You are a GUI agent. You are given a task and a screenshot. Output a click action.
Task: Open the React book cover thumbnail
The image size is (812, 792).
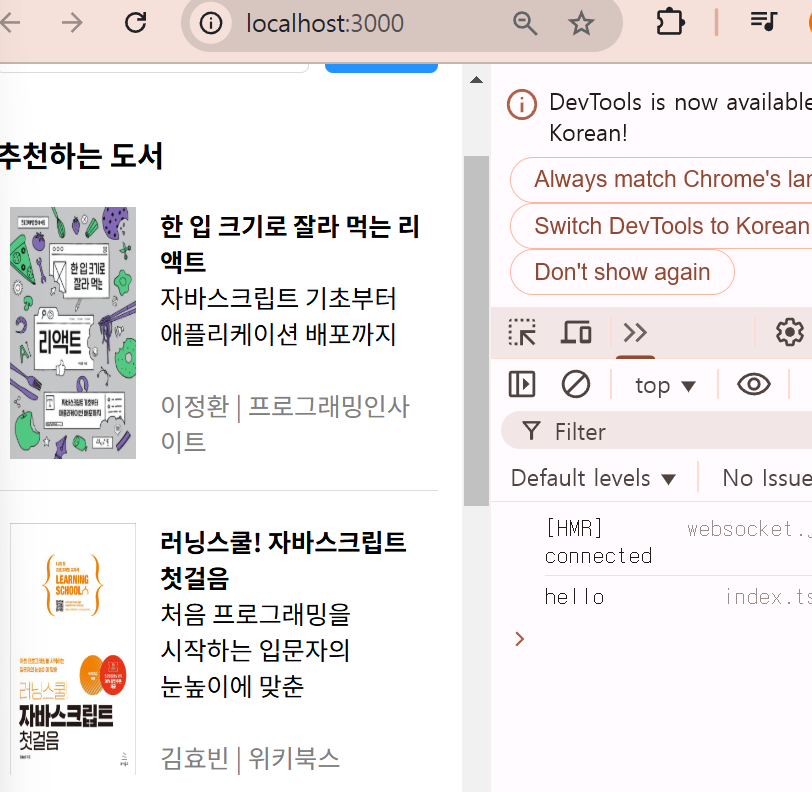point(73,333)
